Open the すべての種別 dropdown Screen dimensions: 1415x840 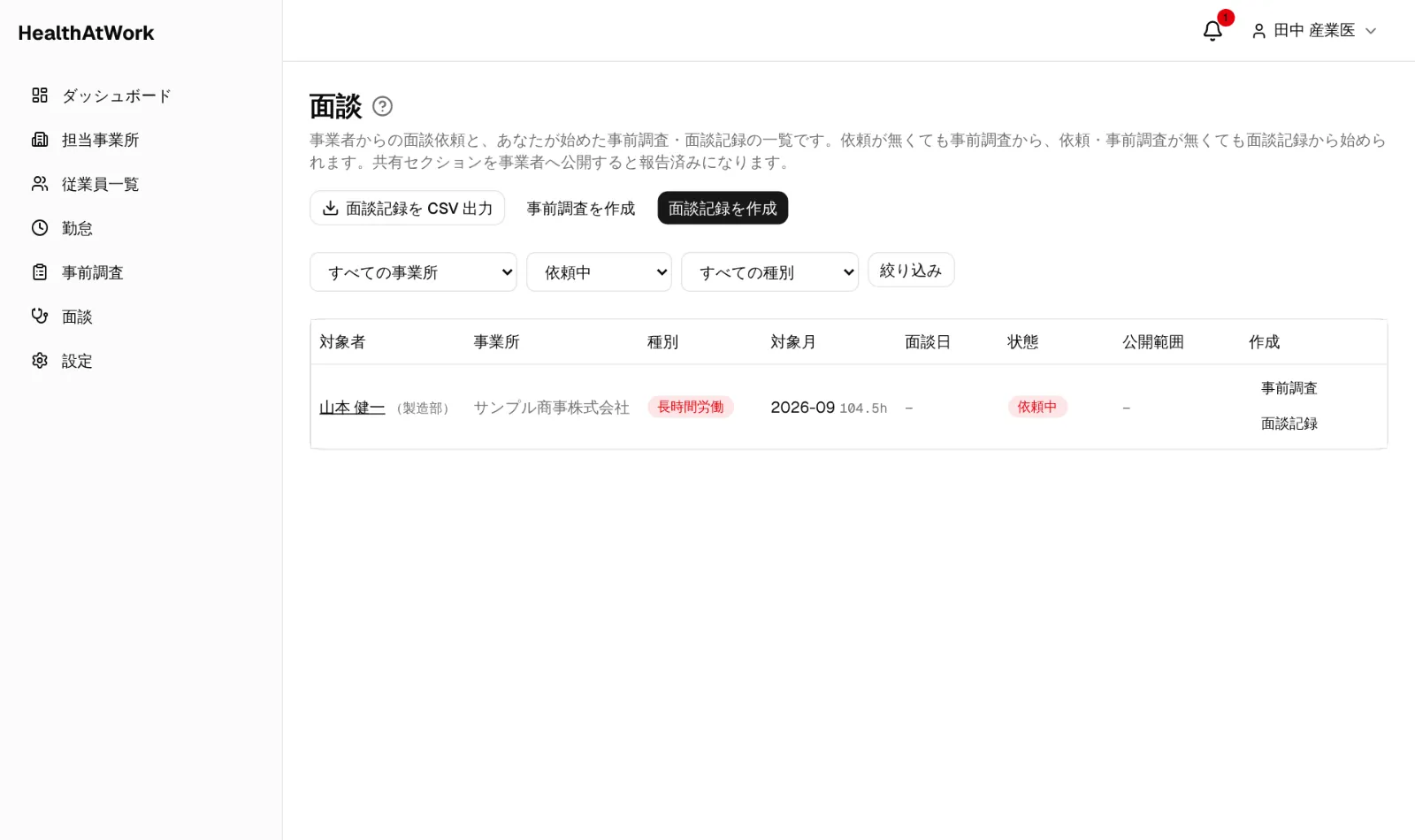click(x=769, y=272)
